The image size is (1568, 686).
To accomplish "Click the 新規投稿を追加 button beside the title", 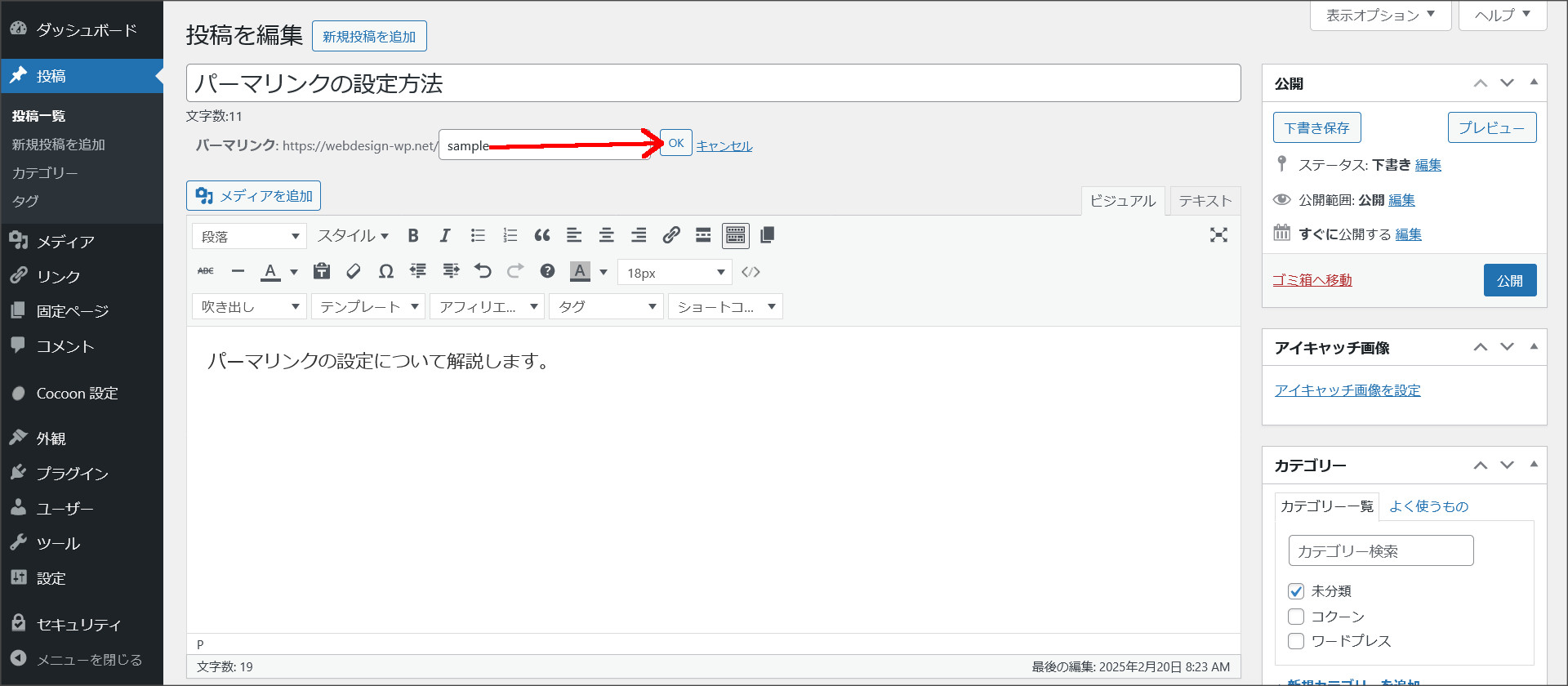I will point(369,36).
